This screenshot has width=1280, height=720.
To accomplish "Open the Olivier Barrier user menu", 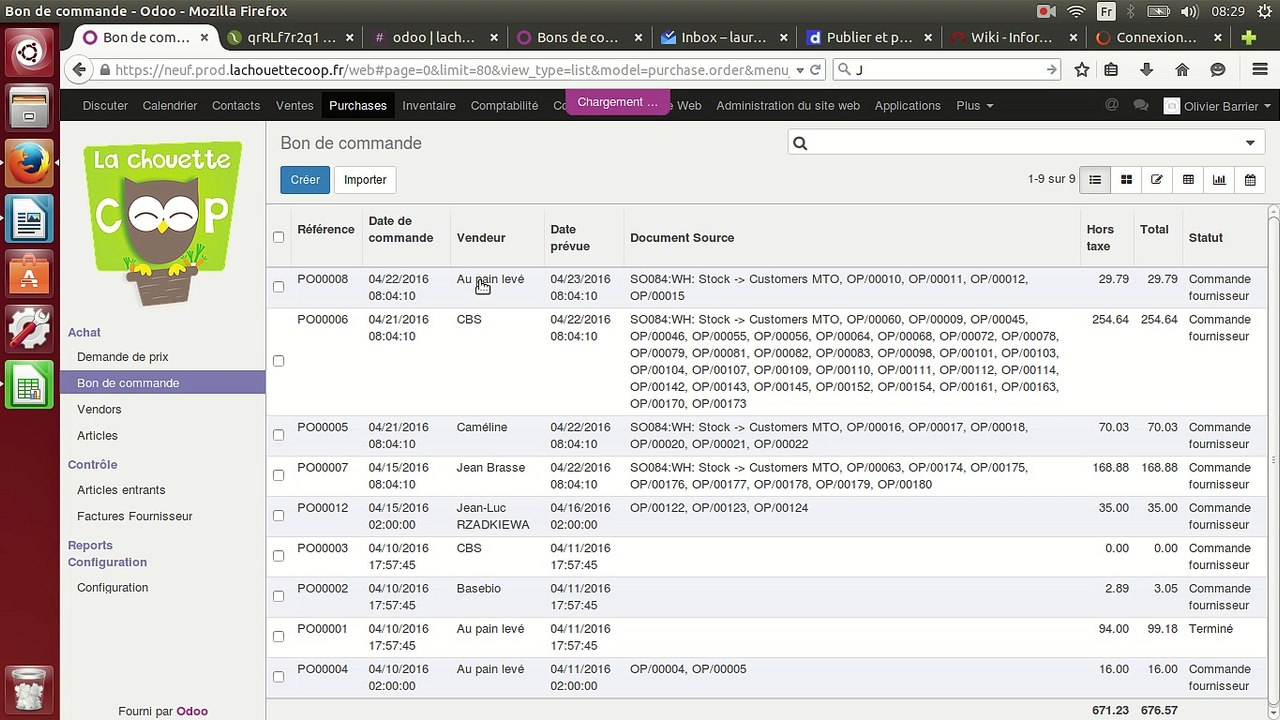I will tap(1218, 106).
